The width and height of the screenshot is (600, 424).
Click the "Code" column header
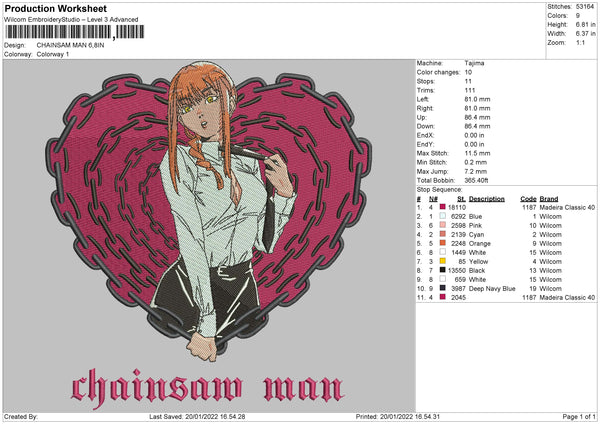(x=528, y=199)
